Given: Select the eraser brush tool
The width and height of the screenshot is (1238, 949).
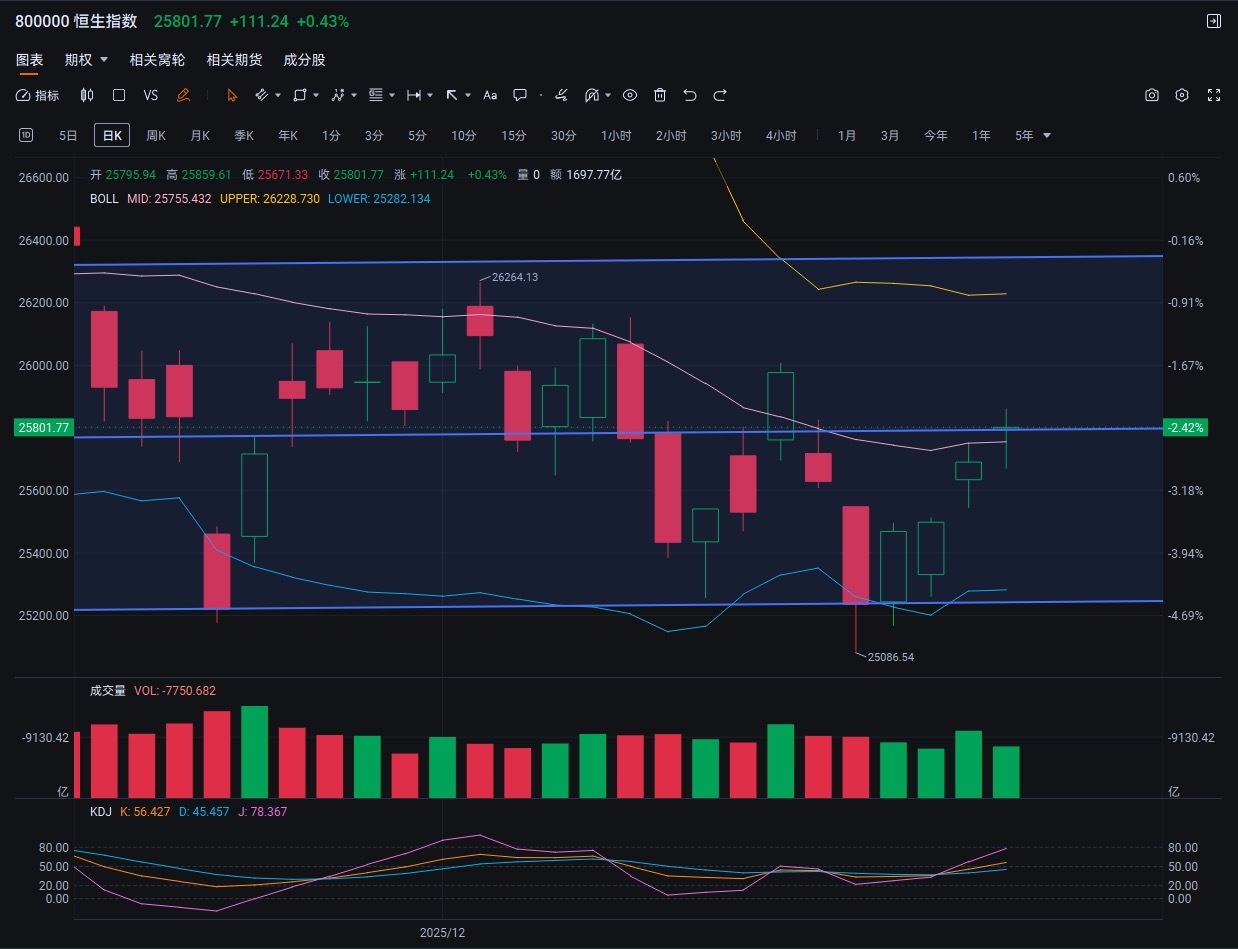Looking at the screenshot, I should pyautogui.click(x=562, y=95).
